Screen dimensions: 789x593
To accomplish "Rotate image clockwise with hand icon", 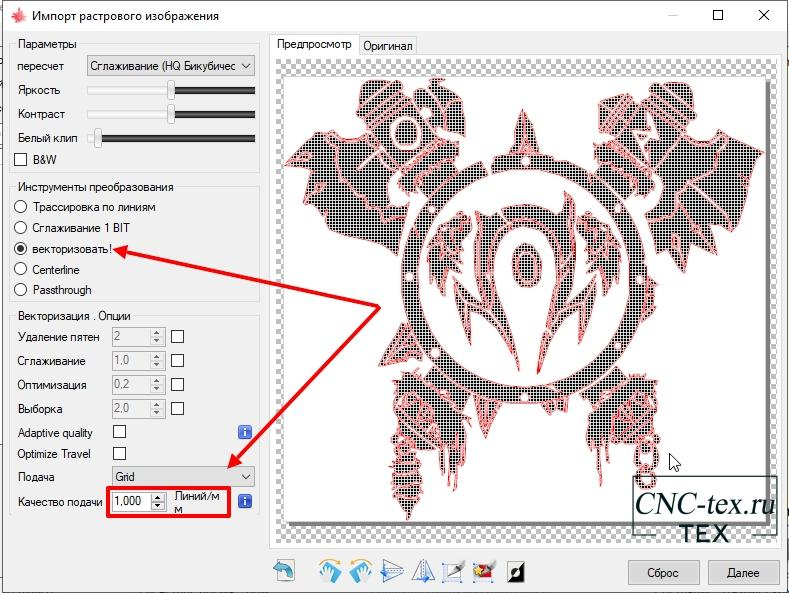I will click(330, 571).
